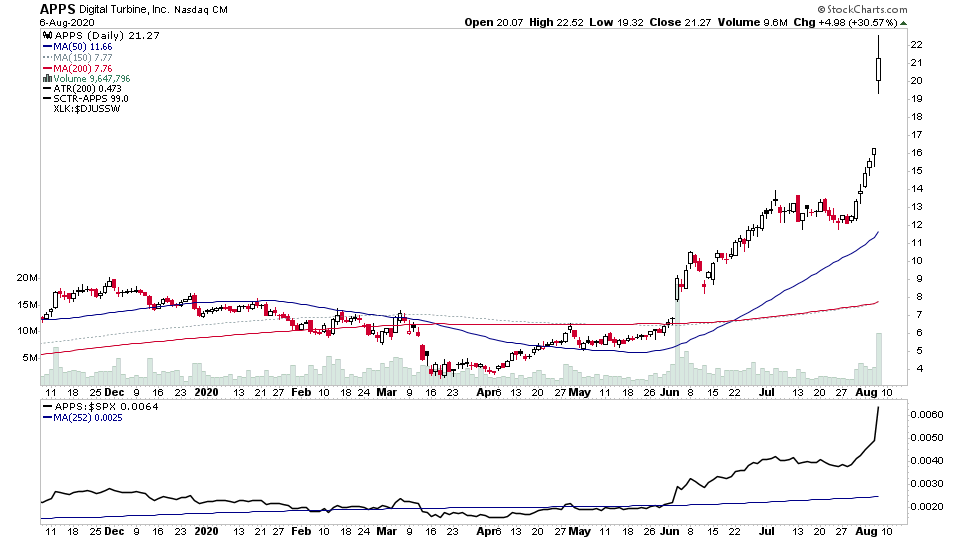960x540 pixels.
Task: Click the Chg +4.98 (+30.57%) value
Action: pyautogui.click(x=845, y=22)
